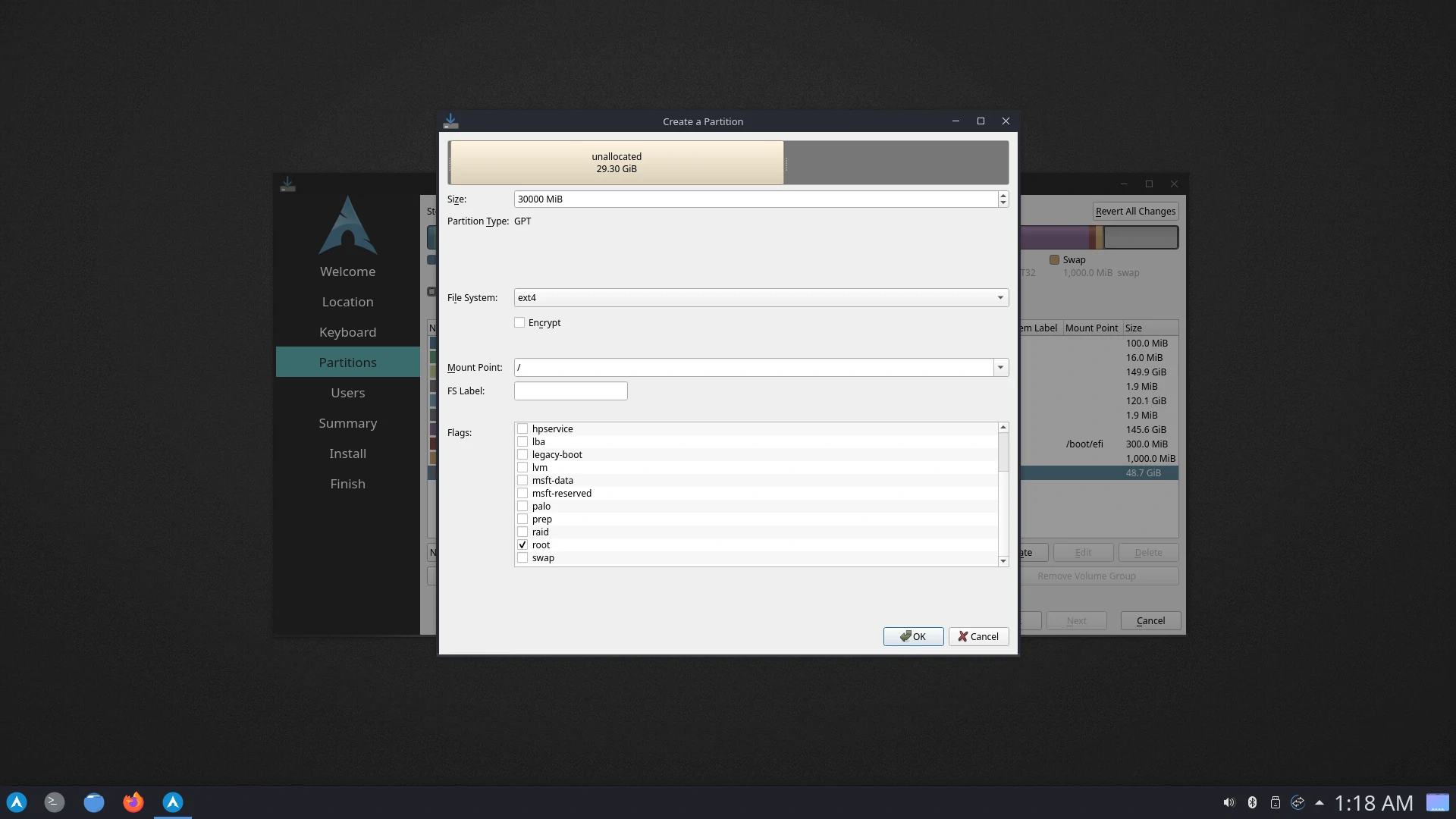The width and height of the screenshot is (1456, 819).
Task: Confirm partition with OK button
Action: tap(913, 636)
